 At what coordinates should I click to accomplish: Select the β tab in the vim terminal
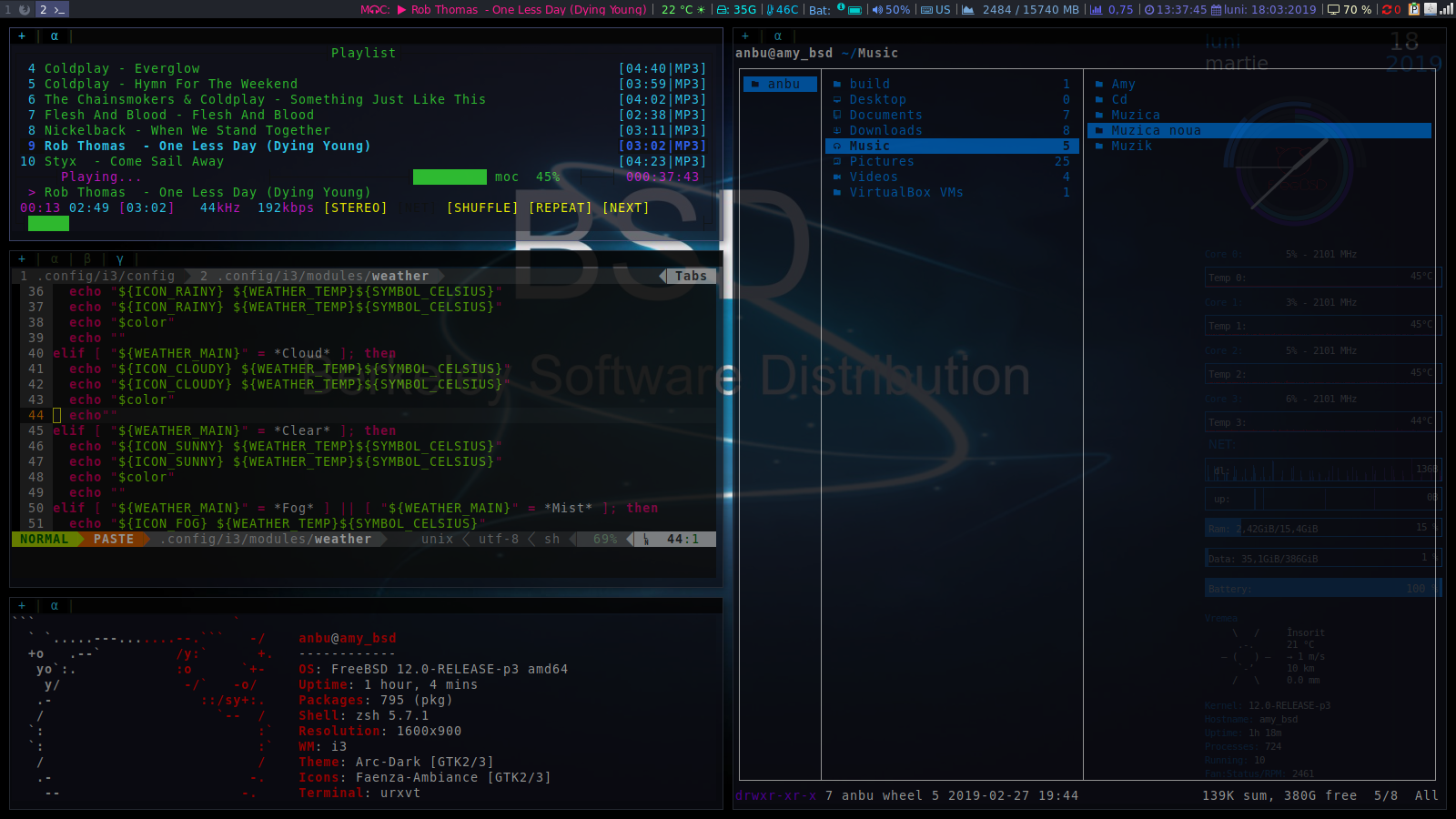coord(87,259)
